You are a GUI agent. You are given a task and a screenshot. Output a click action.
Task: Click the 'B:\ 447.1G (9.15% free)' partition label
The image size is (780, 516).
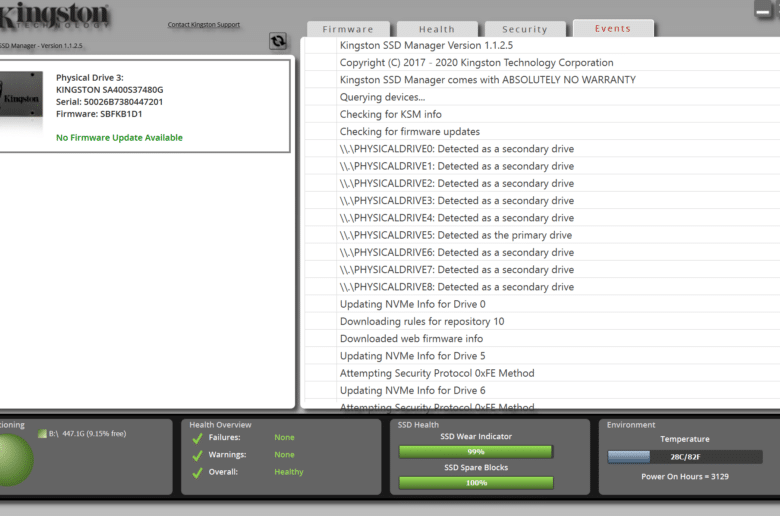click(x=88, y=434)
